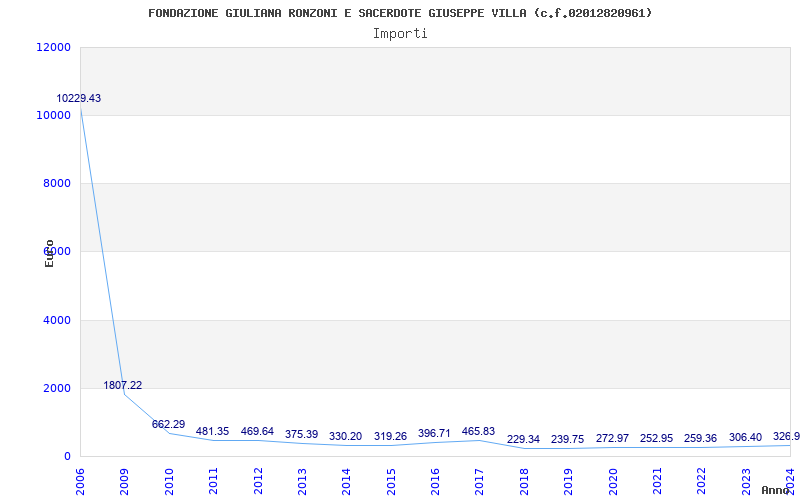Image resolution: width=800 pixels, height=500 pixels.
Task: Click the 2000 y-axis tick label
Action: [x=56, y=388]
